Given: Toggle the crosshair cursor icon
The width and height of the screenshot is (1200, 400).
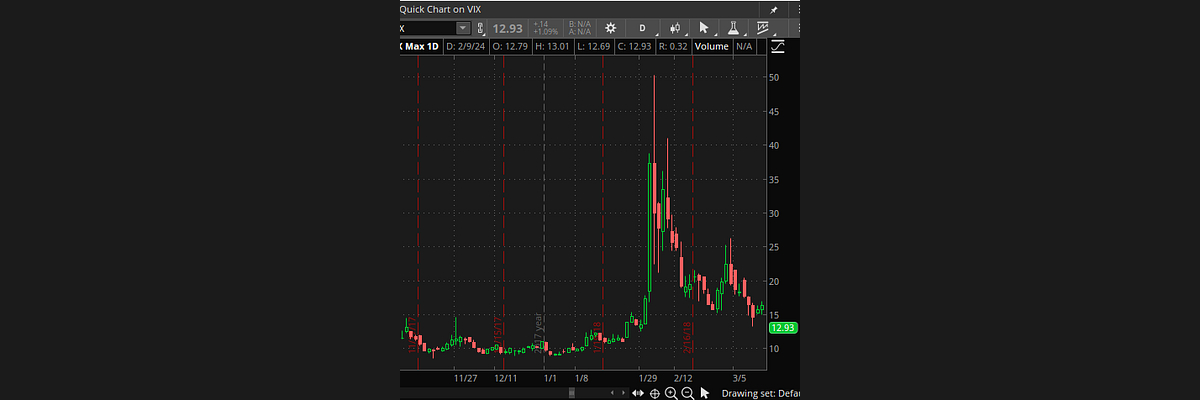Looking at the screenshot, I should coord(655,393).
